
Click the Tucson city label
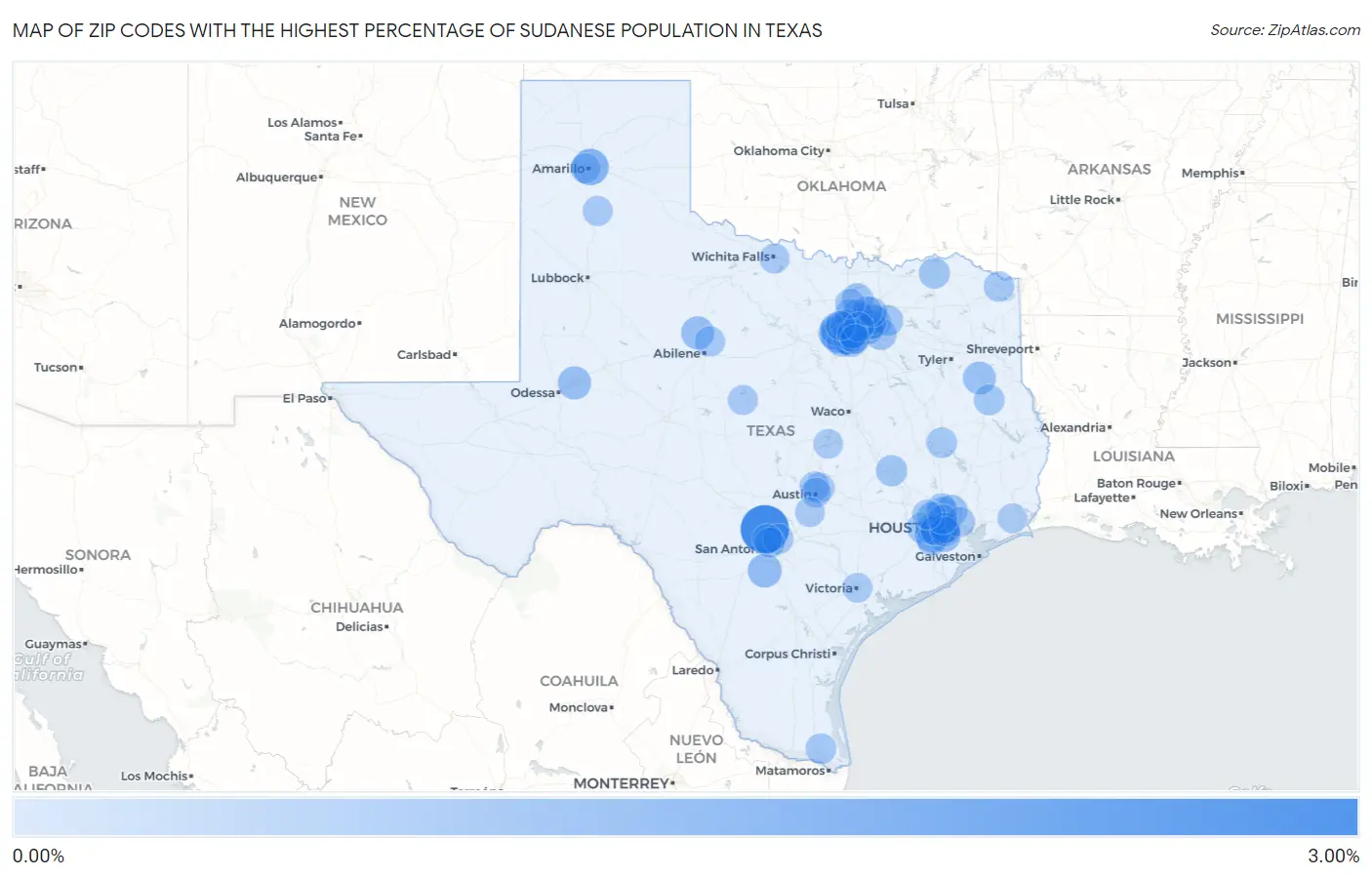(x=56, y=368)
